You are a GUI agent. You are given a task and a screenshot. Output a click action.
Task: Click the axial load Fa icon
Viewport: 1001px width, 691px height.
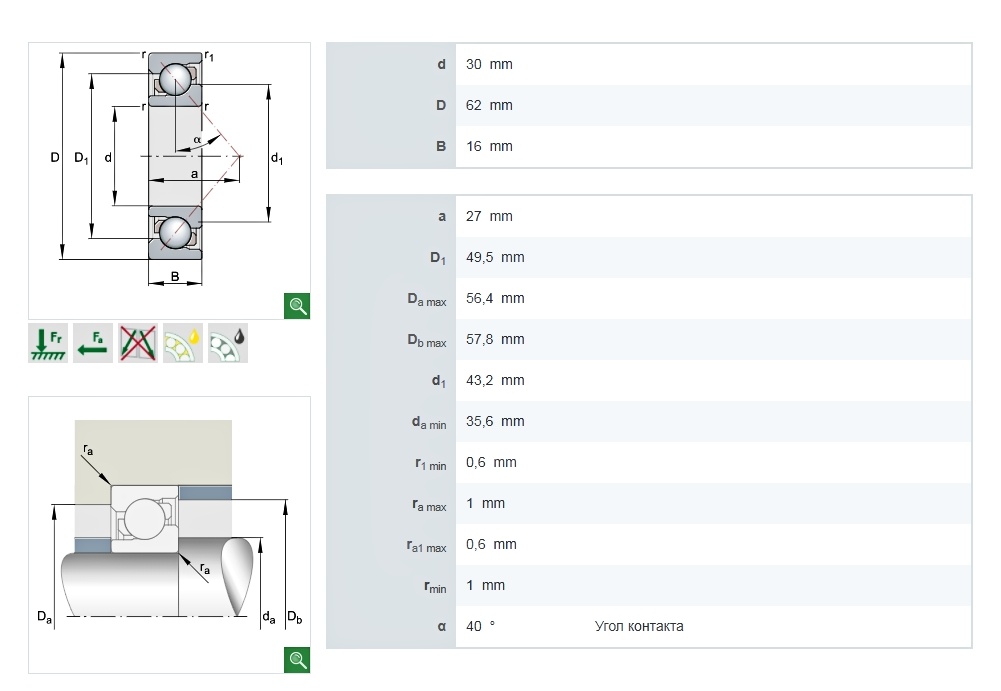(x=93, y=344)
